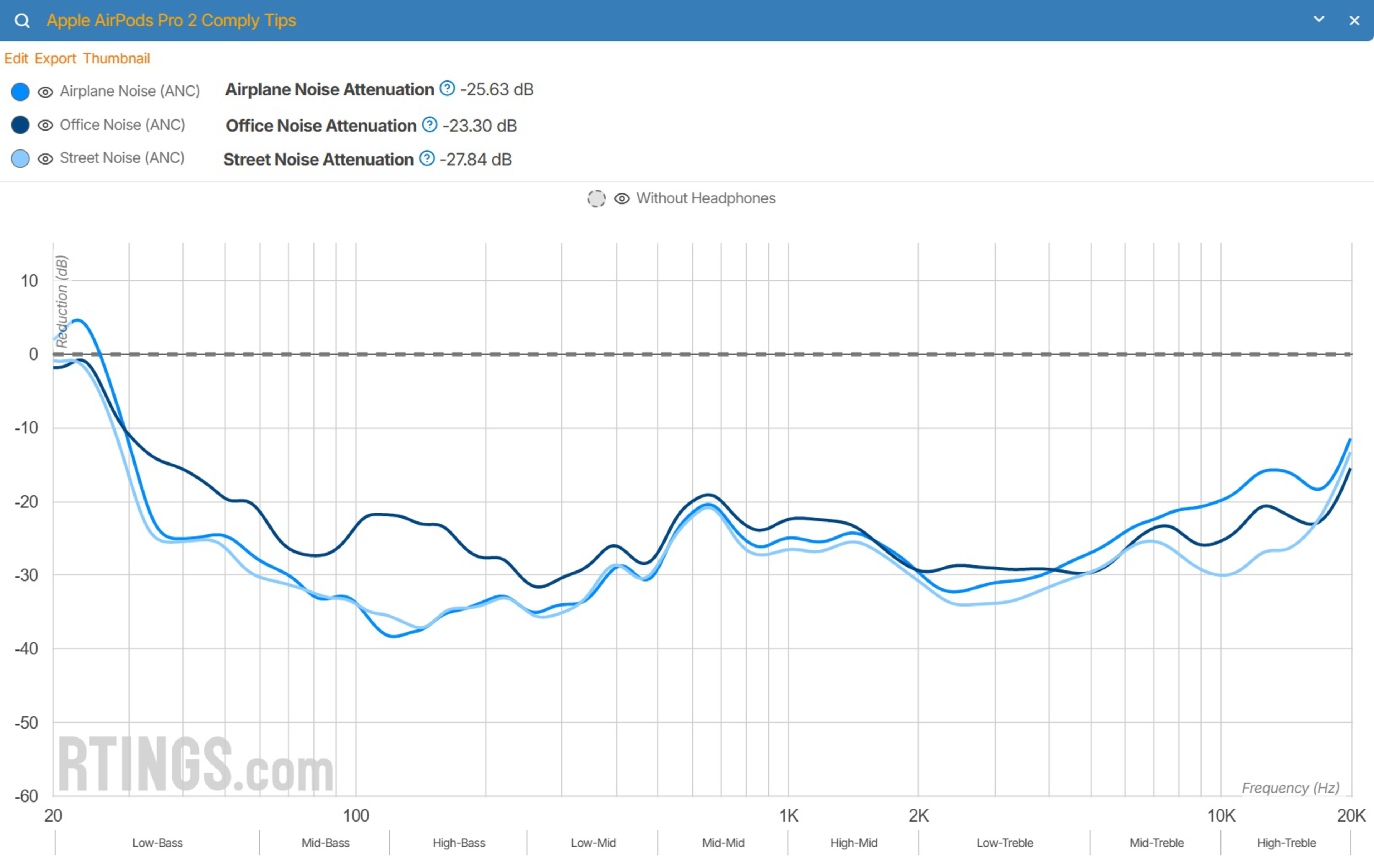Open Airplane Noise Attenuation help icon
Viewport: 1374px width, 868px height.
447,88
